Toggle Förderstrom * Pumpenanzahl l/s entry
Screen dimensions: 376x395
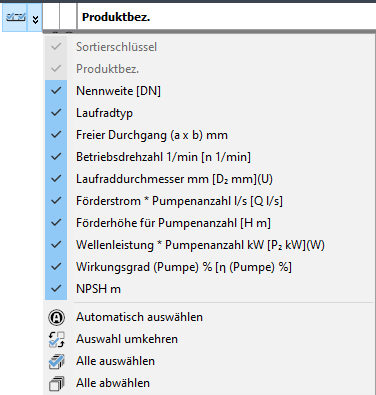[209, 201]
